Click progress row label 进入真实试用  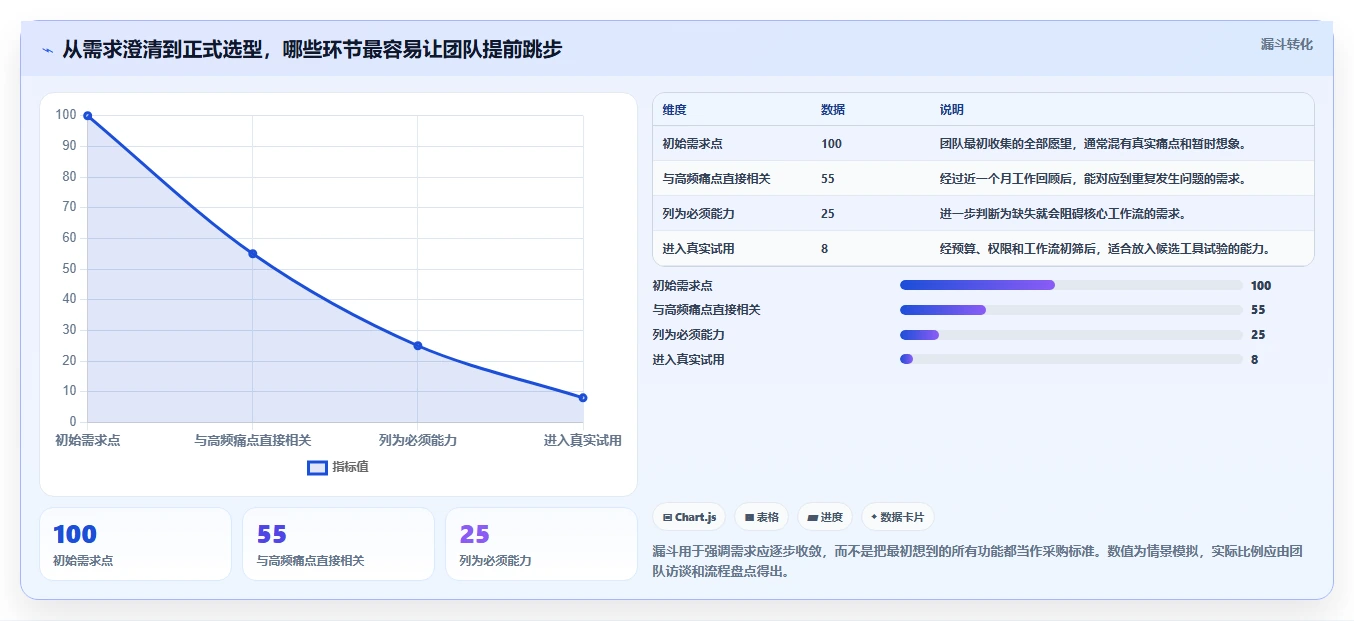tap(688, 359)
